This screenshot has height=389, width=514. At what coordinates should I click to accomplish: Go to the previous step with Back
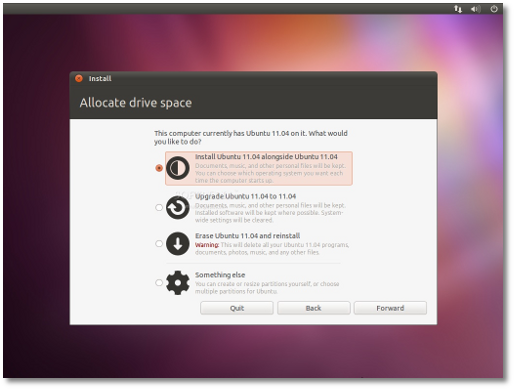pos(314,308)
